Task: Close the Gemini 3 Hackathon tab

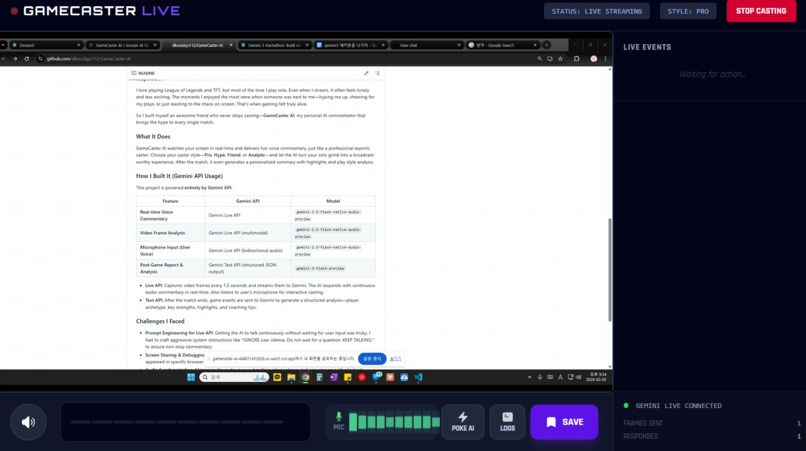Action: pos(307,45)
